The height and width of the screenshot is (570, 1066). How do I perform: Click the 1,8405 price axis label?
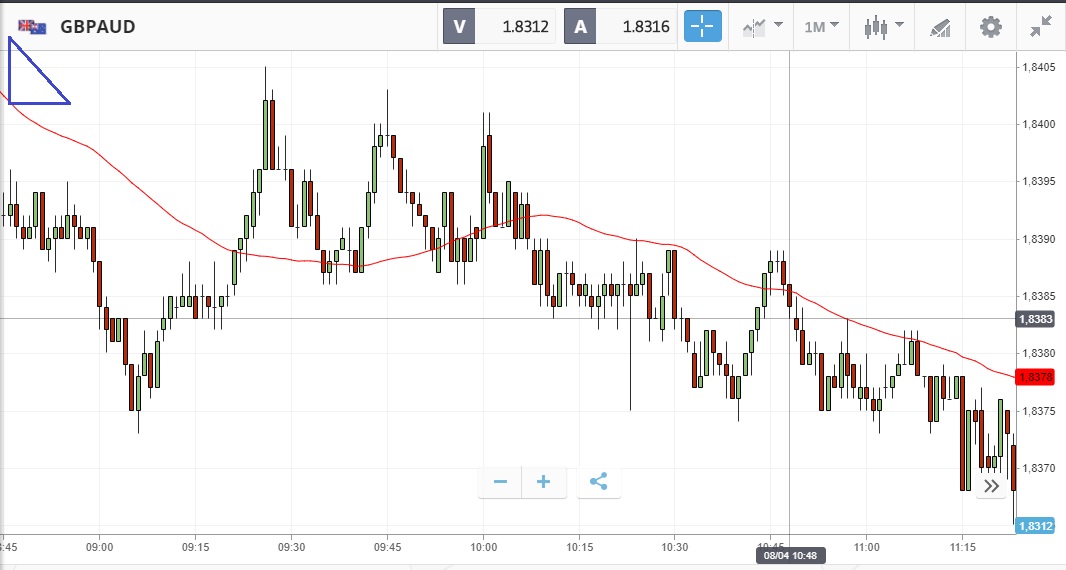(1037, 67)
